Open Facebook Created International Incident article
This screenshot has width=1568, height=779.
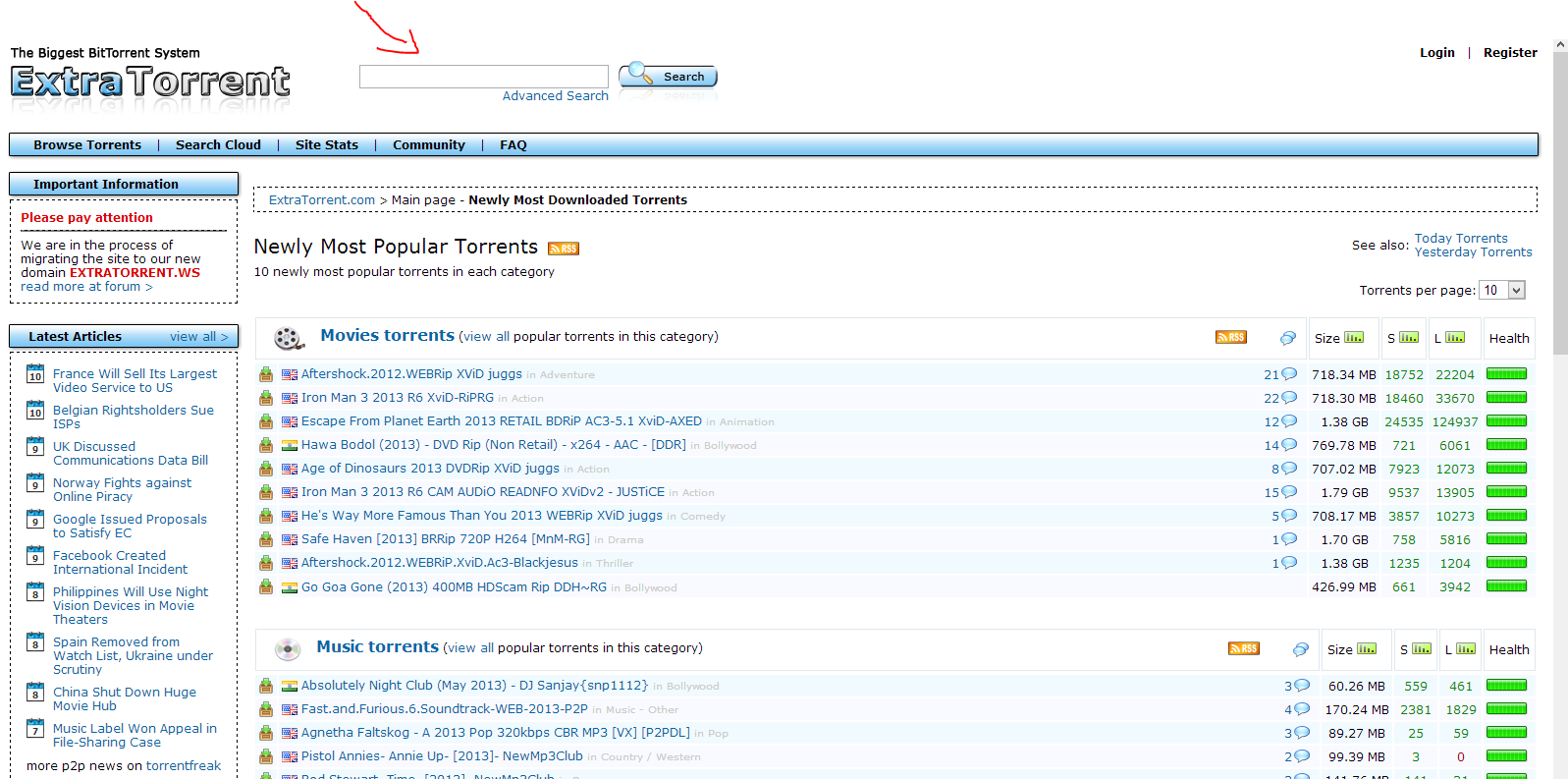pos(120,562)
